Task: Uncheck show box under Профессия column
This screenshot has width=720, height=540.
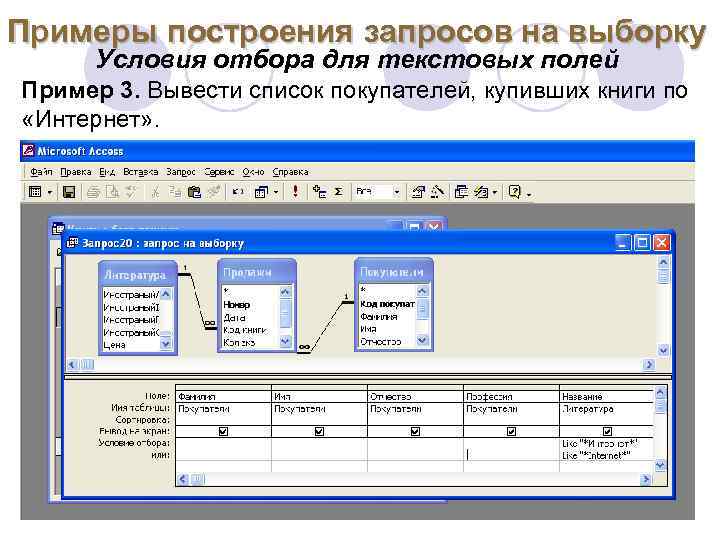Action: point(511,431)
